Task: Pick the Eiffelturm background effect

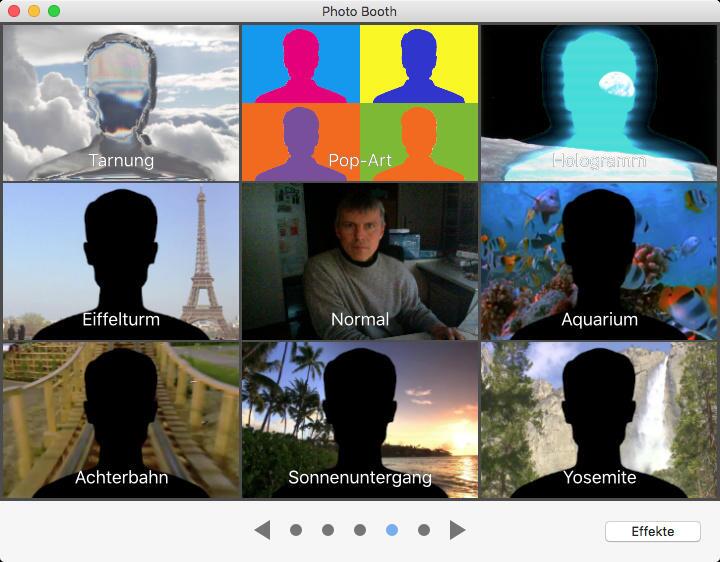Action: pyautogui.click(x=121, y=261)
